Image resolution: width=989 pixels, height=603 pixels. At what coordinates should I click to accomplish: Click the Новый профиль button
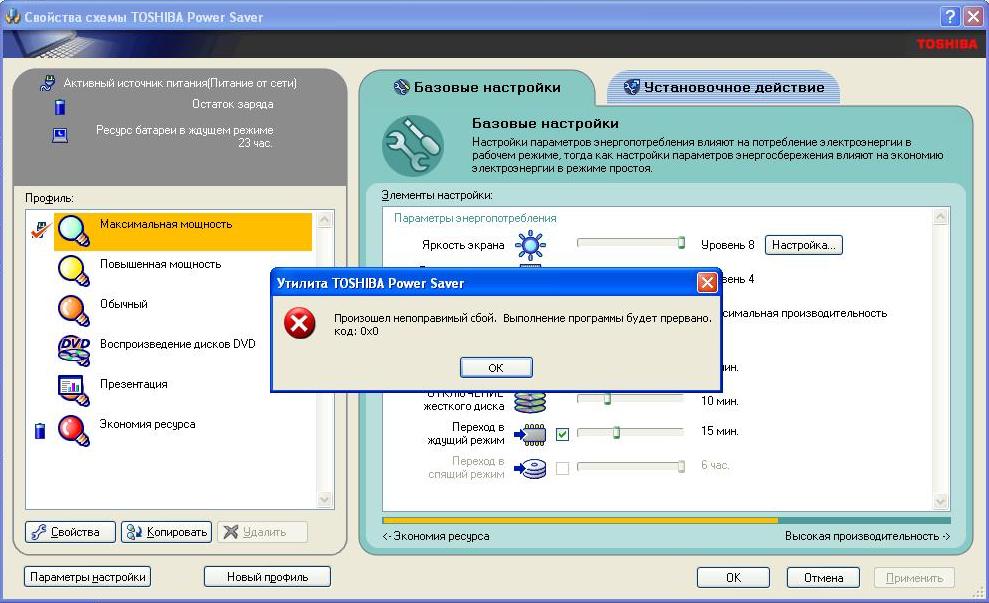267,577
